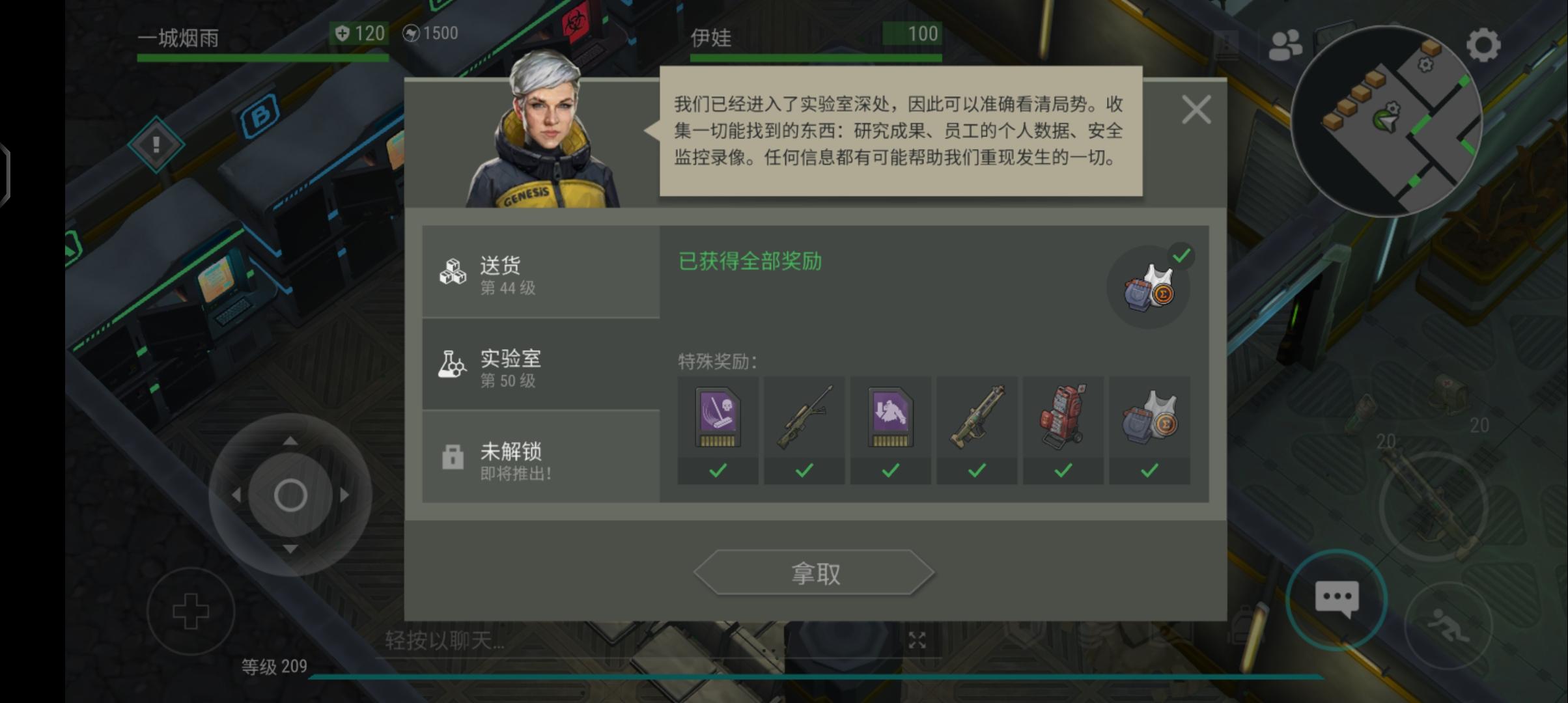Open chat with speech bubble icon
The width and height of the screenshot is (1568, 703).
coord(1336,600)
